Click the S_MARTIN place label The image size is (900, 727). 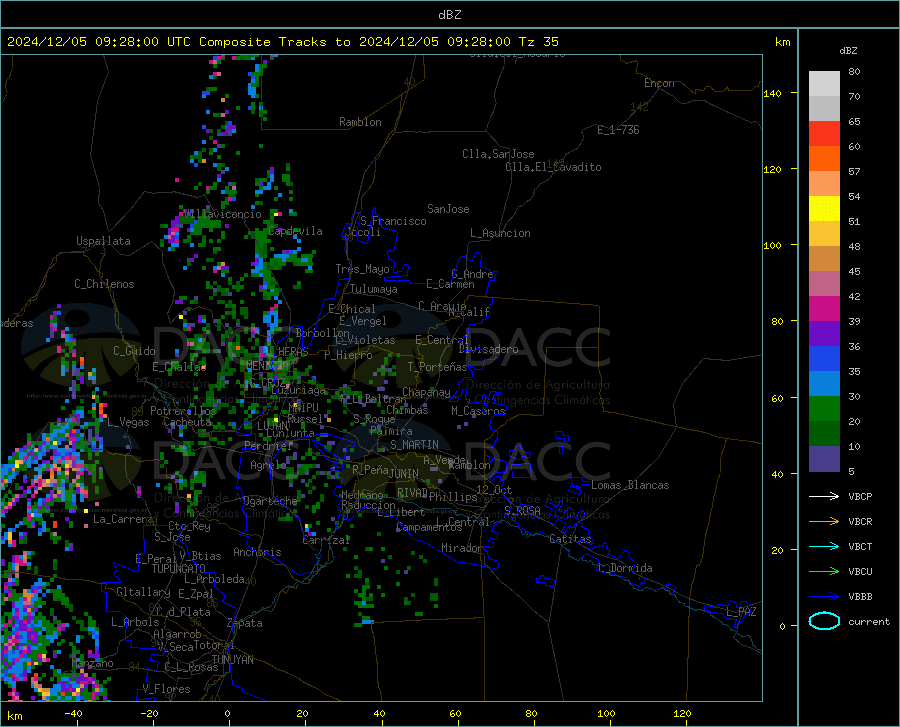pyautogui.click(x=414, y=445)
